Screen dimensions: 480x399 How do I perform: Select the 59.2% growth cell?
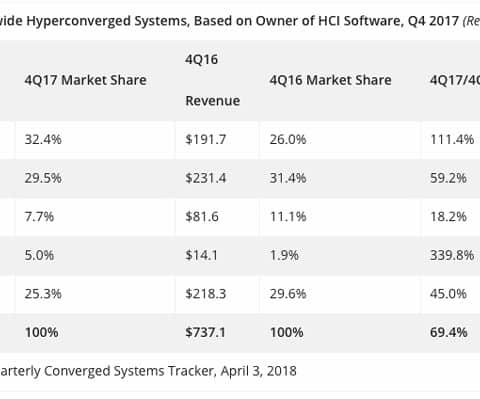click(448, 178)
